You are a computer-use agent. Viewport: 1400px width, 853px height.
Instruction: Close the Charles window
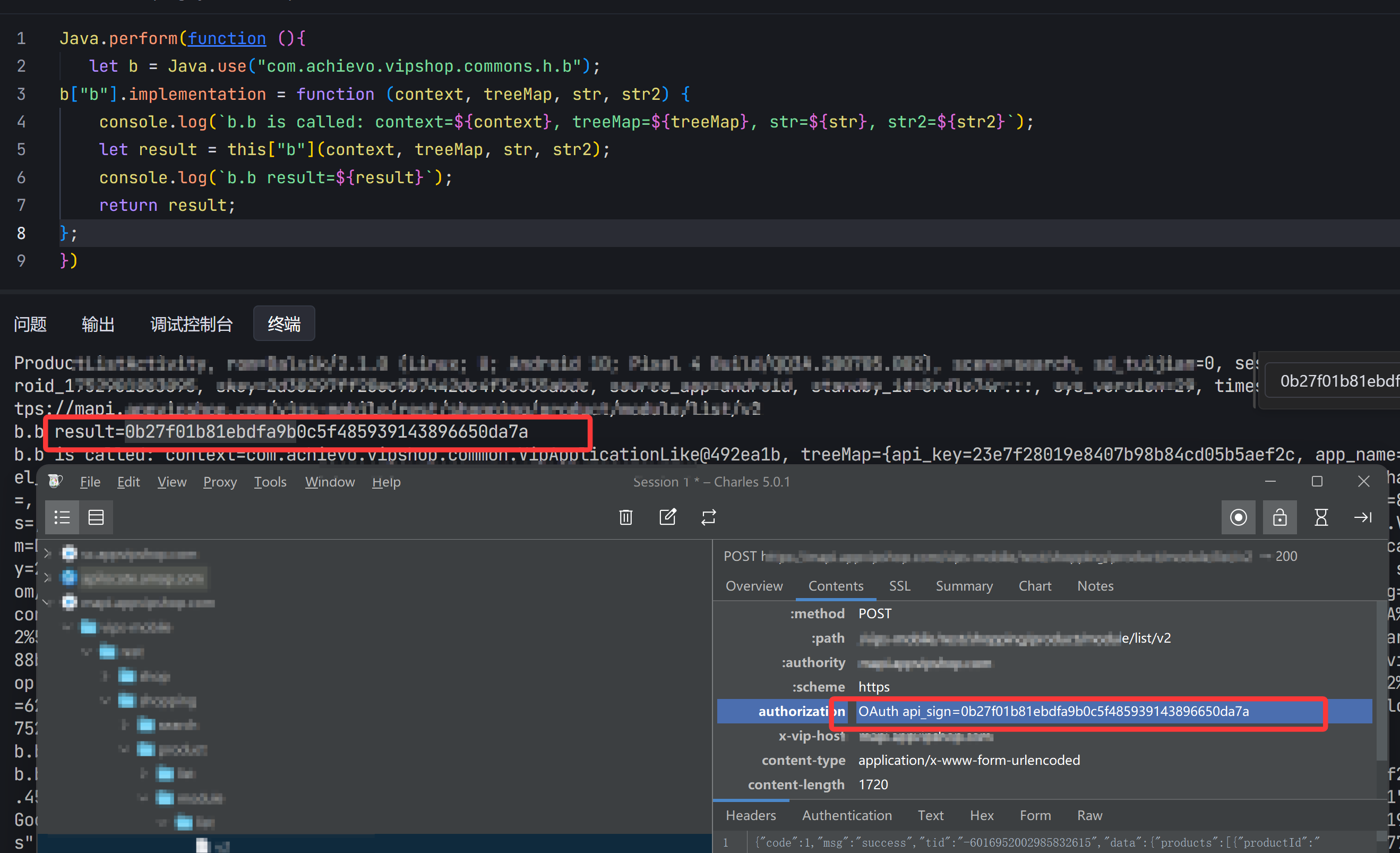tap(1364, 481)
